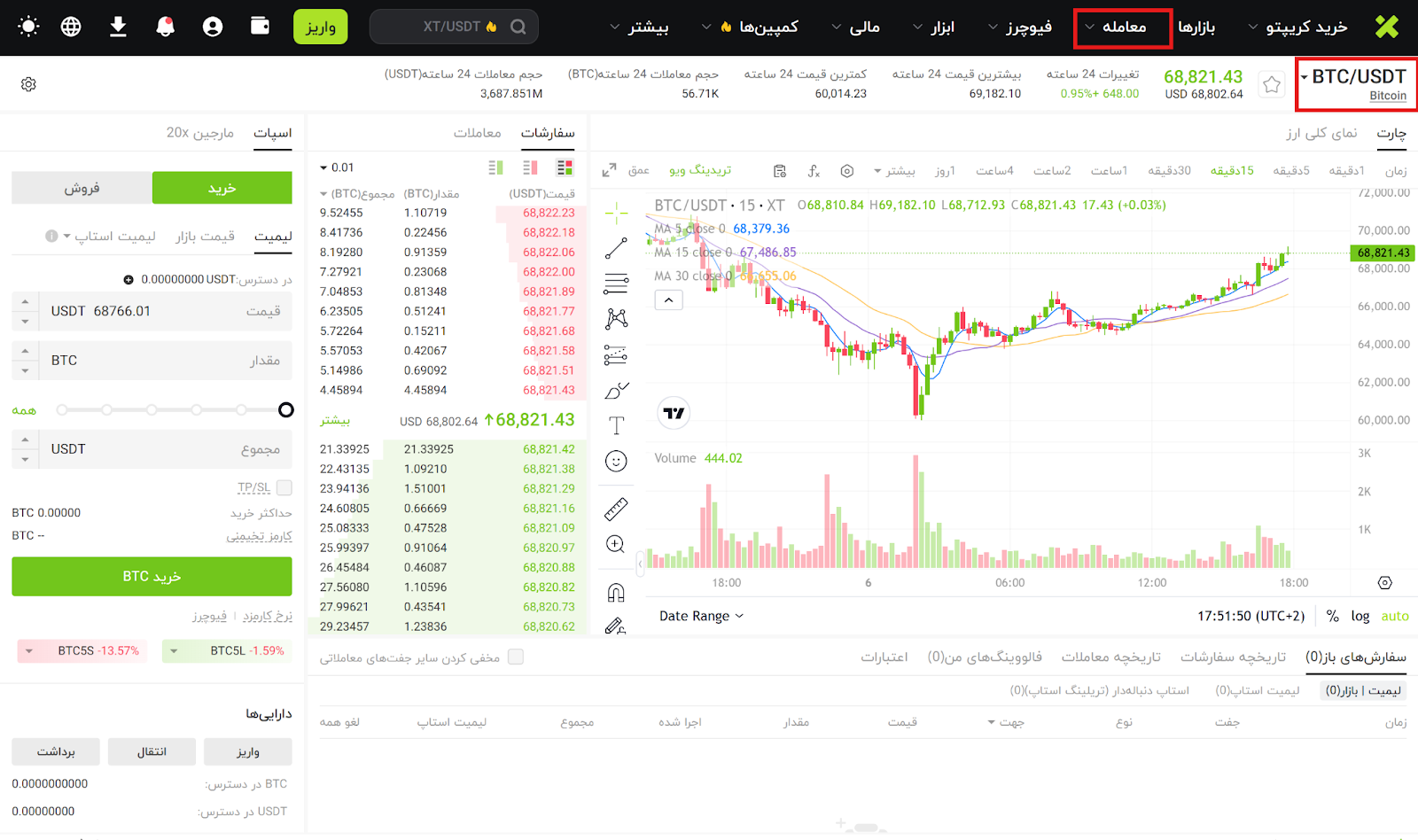Add BTC/USDT to favorites with star
1418x840 pixels.
point(1272,84)
